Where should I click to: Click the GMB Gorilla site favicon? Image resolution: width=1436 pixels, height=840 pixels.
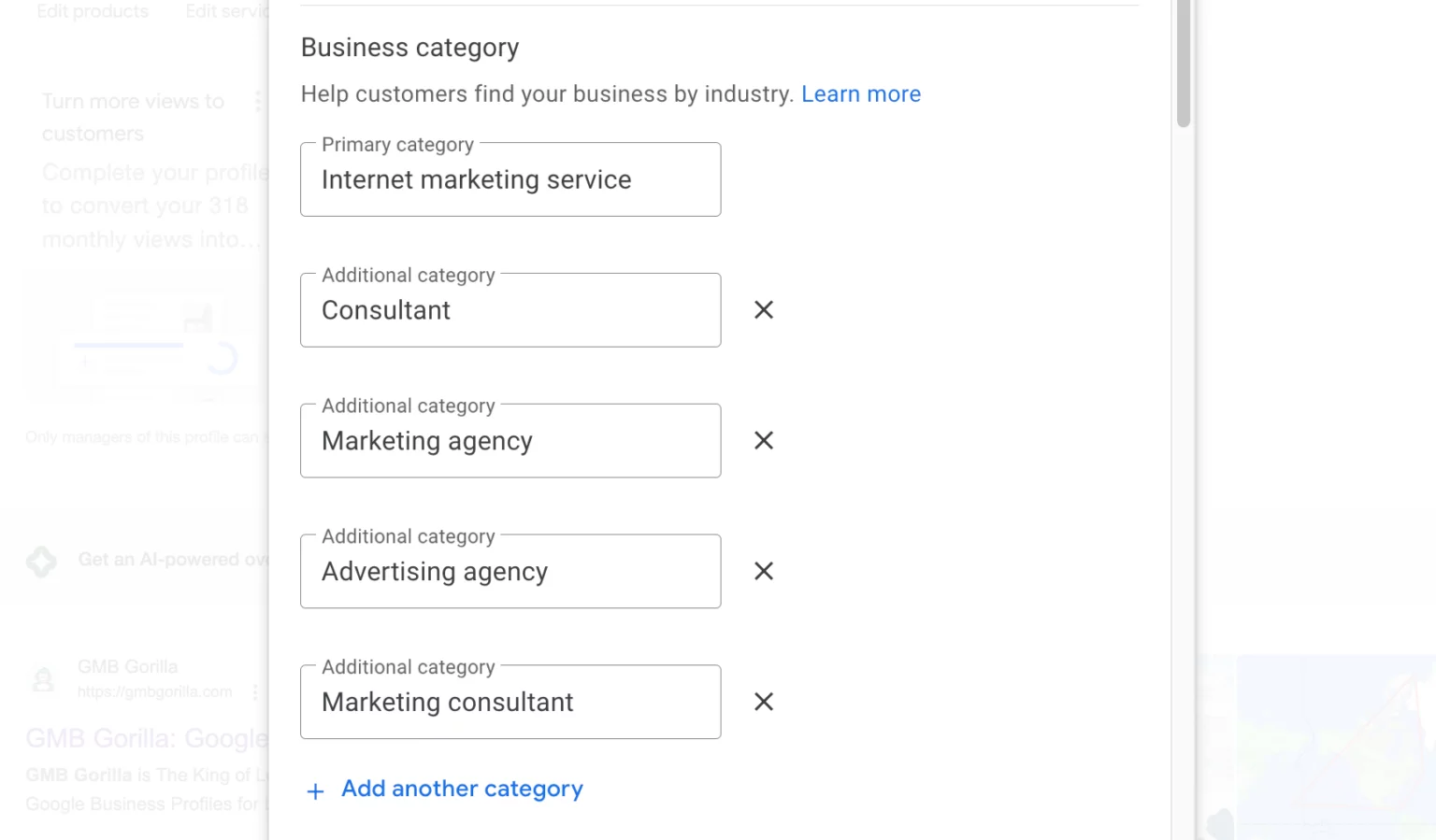pos(43,679)
